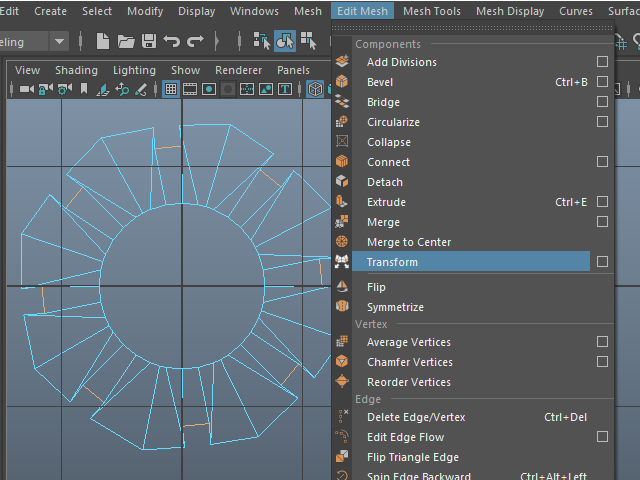Open the Modify menu
Image resolution: width=640 pixels, height=480 pixels.
[x=145, y=11]
